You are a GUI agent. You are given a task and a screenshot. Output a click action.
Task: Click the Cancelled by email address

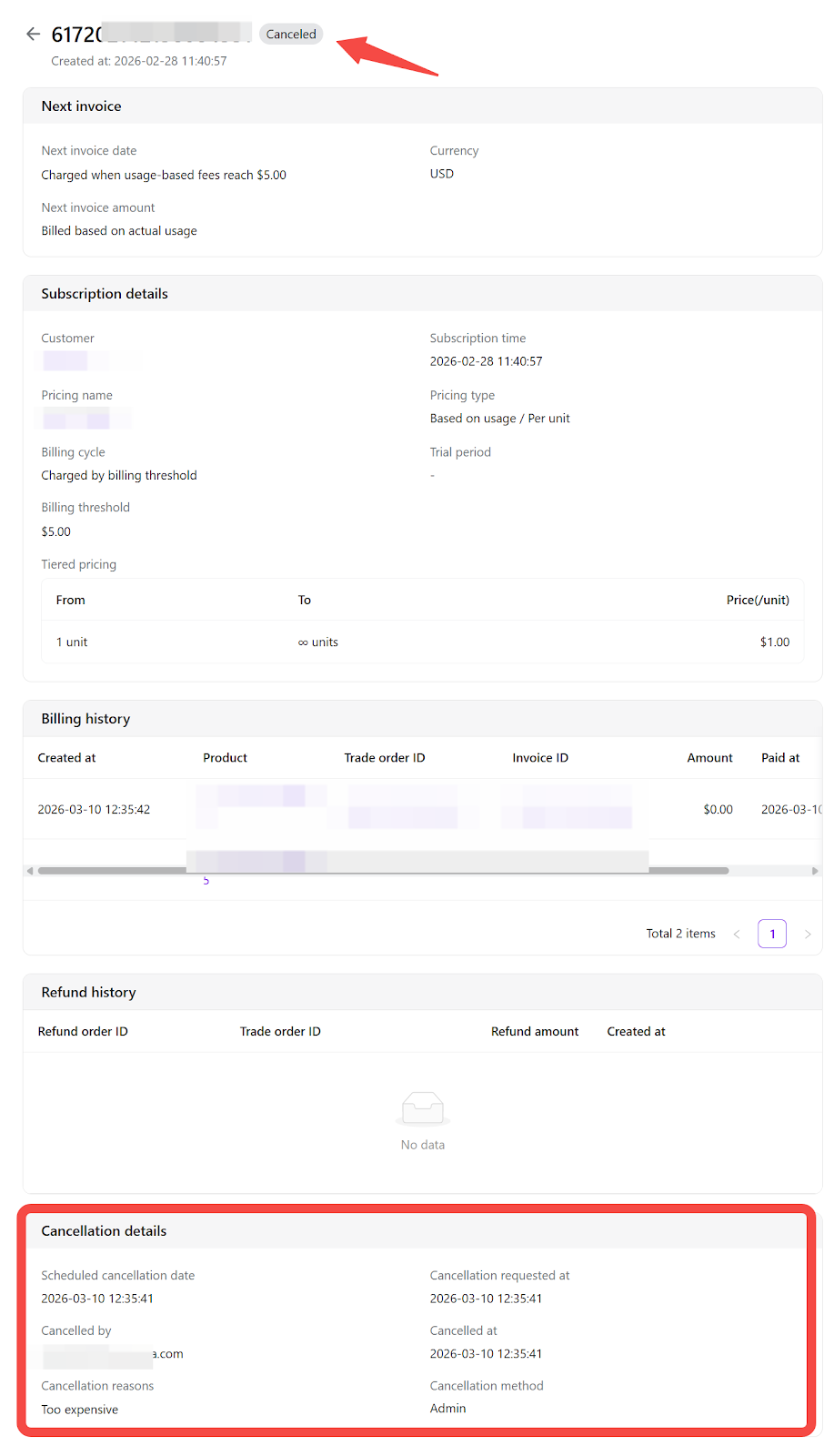pyautogui.click(x=114, y=1354)
